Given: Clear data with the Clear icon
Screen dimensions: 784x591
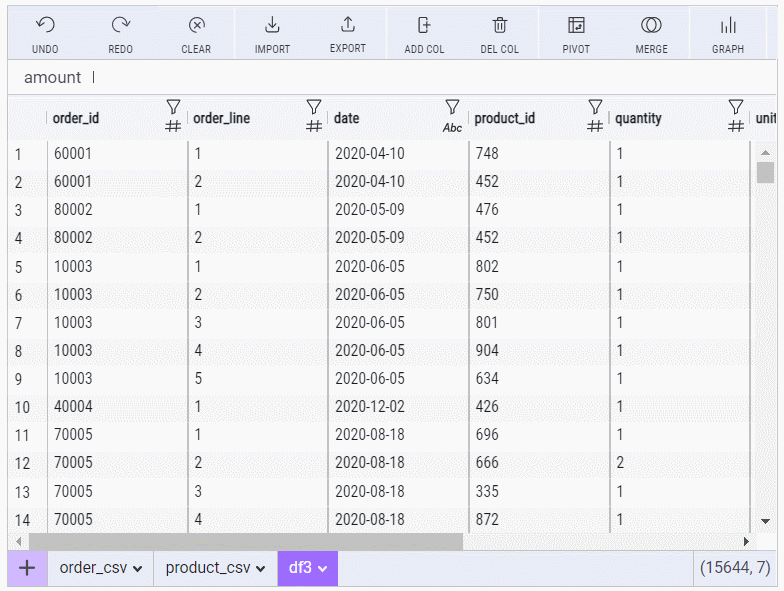Looking at the screenshot, I should pos(196,26).
